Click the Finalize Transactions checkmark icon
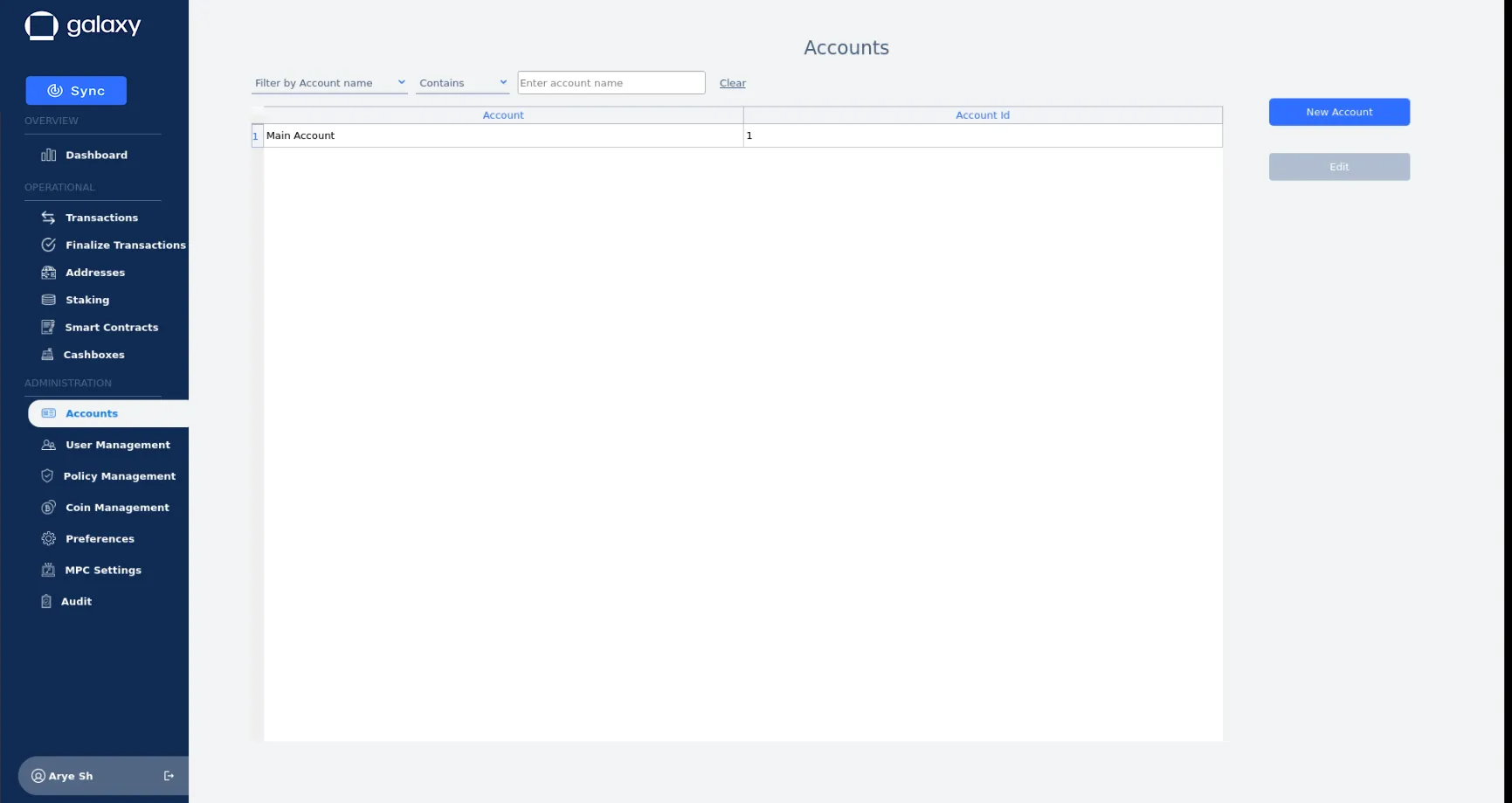 [x=49, y=245]
